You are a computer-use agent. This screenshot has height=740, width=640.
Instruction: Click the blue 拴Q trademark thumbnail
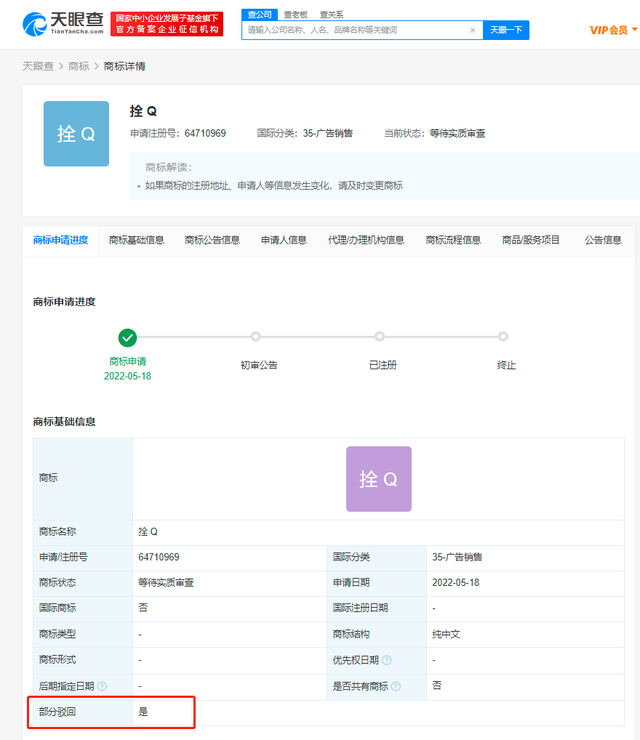[76, 134]
